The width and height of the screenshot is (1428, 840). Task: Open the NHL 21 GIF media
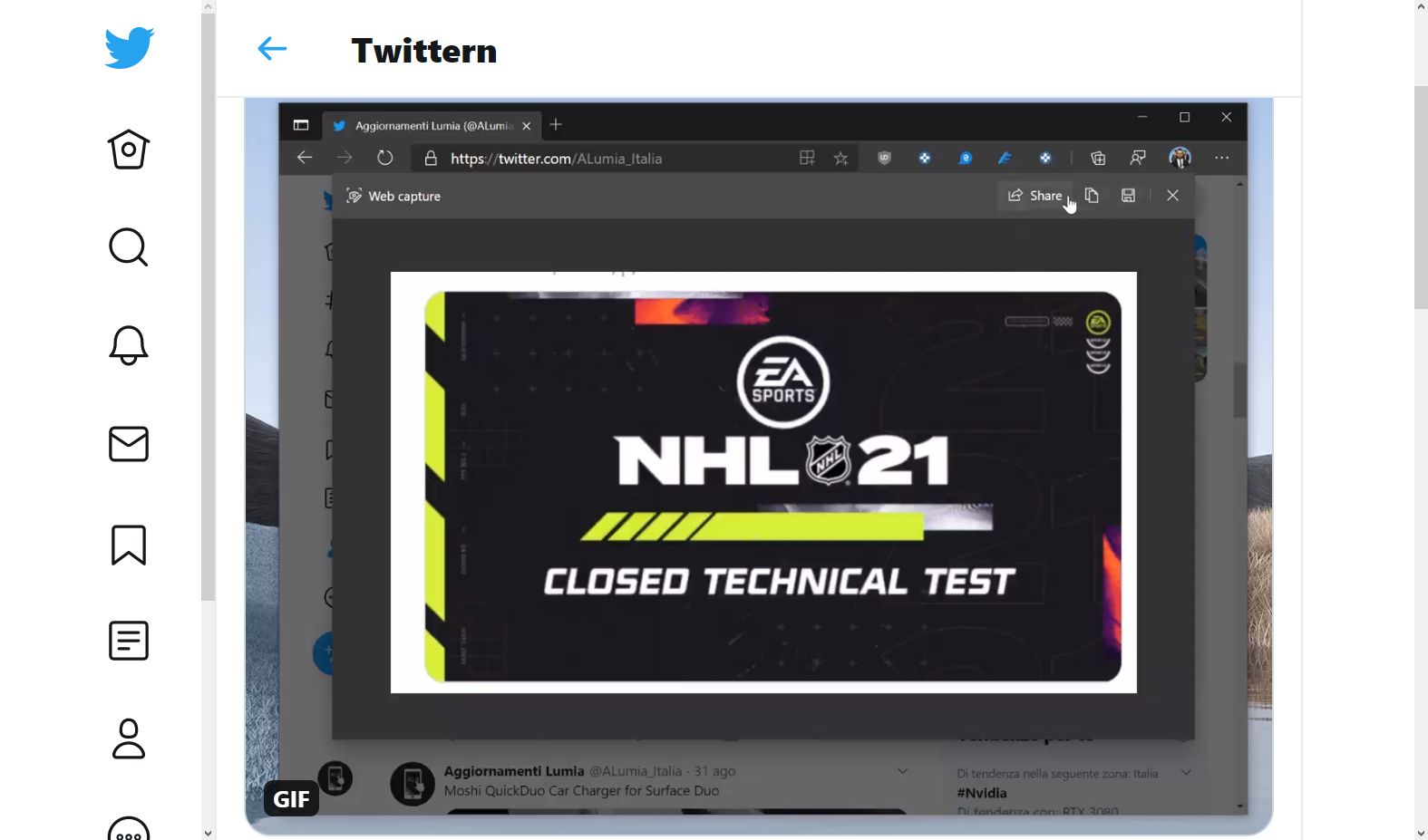click(x=759, y=467)
